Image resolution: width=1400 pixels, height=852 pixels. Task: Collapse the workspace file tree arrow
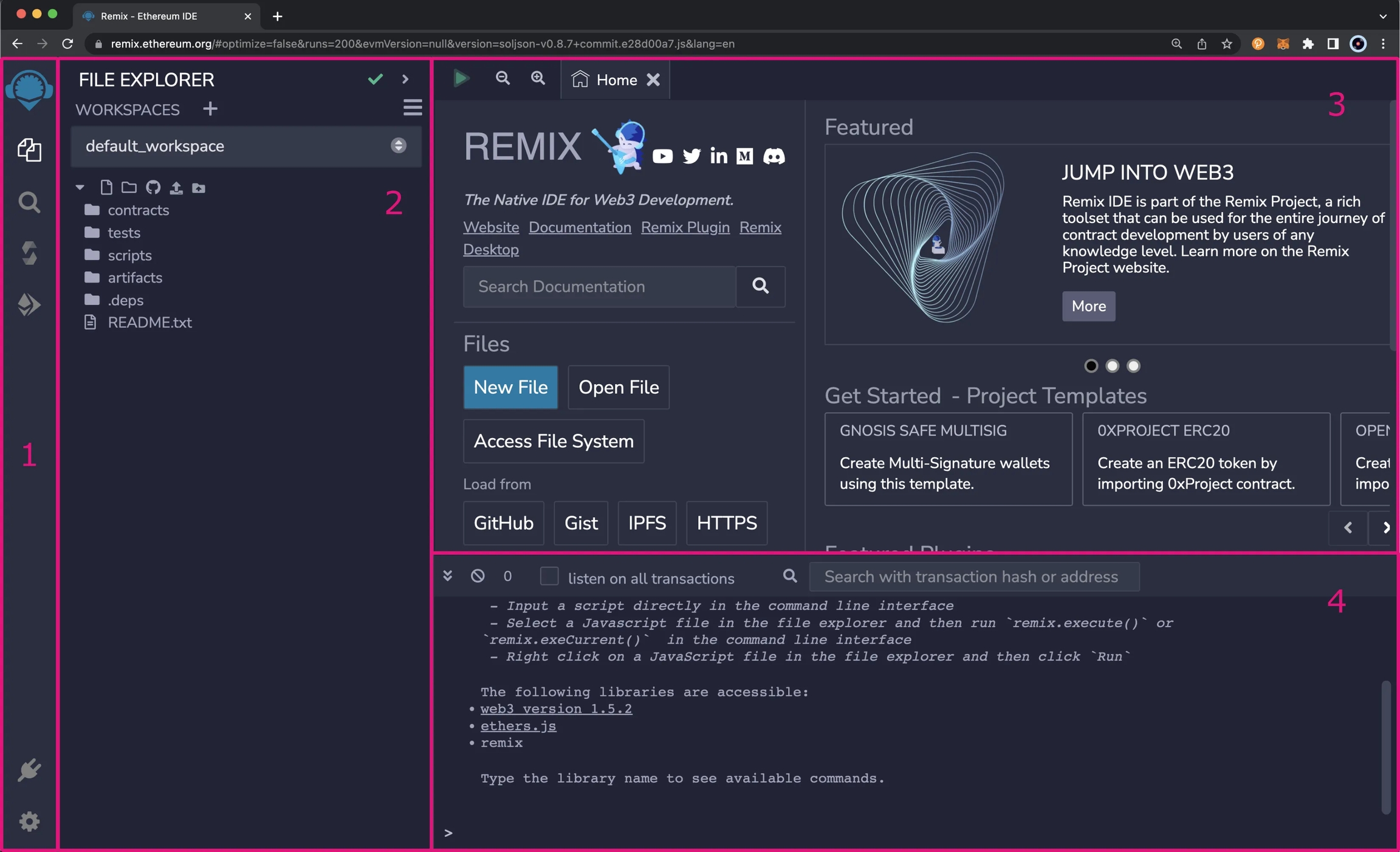80,188
